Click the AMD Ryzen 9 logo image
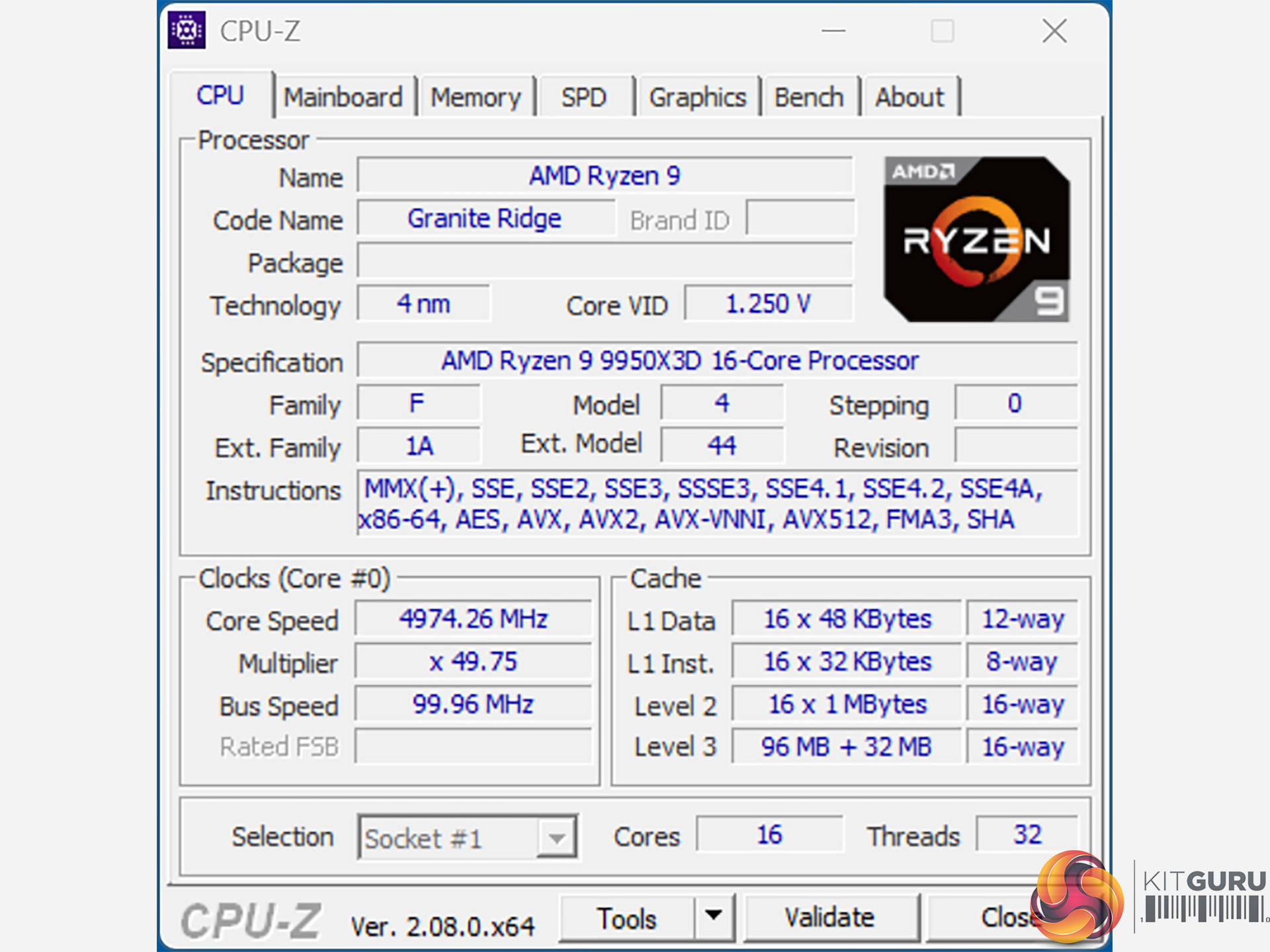 coord(977,239)
